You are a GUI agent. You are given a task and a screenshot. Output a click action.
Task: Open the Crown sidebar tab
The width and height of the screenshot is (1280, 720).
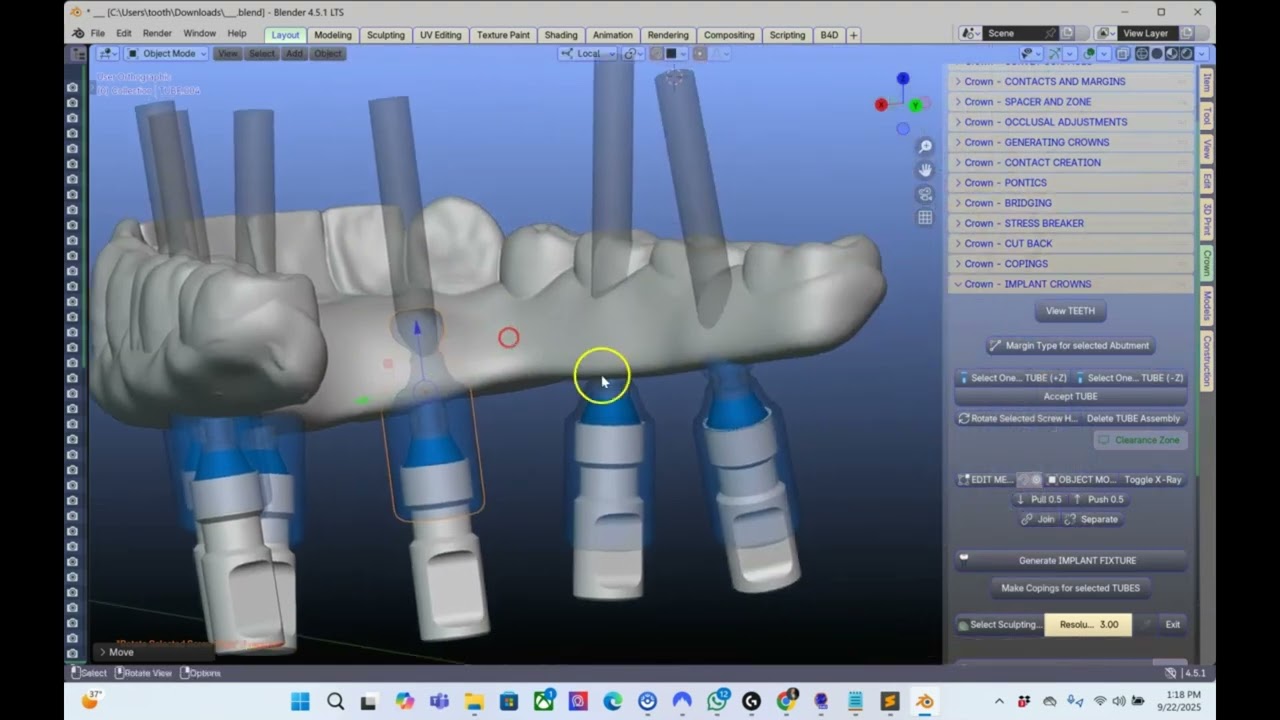tap(1207, 263)
